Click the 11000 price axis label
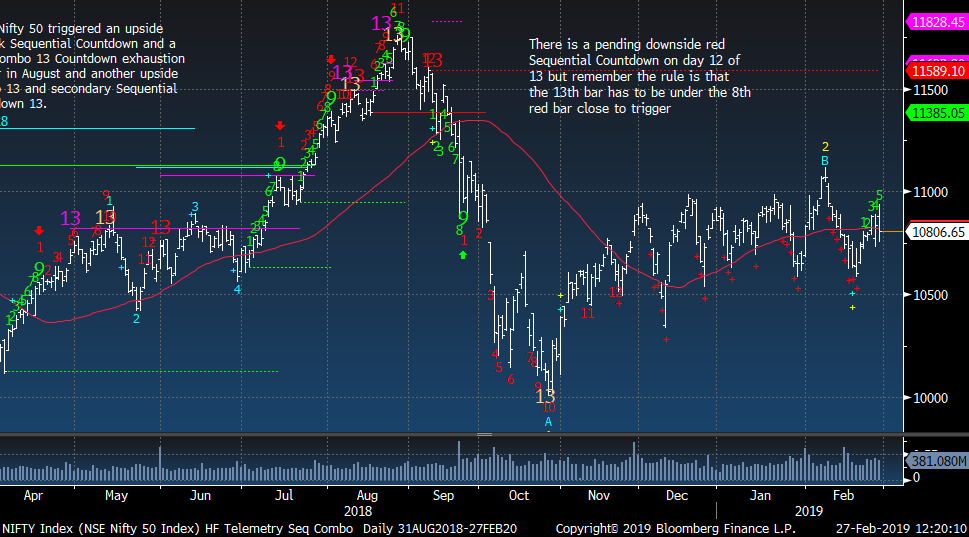969x537 pixels. [930, 192]
